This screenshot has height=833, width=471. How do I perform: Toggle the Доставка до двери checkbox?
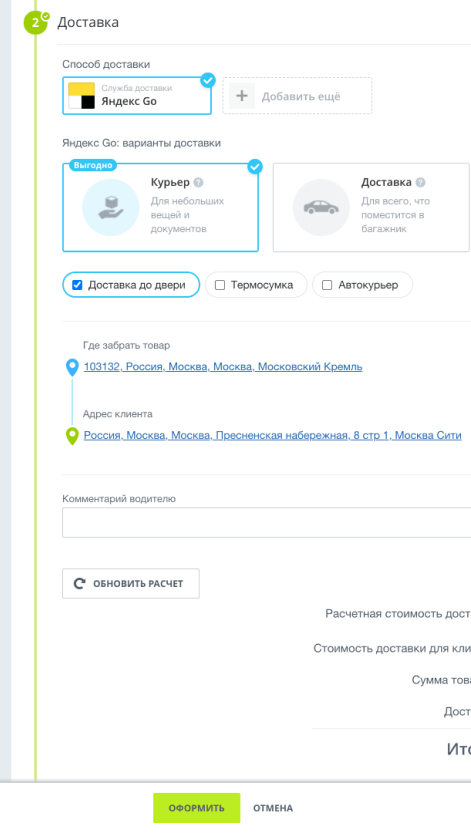tap(78, 285)
